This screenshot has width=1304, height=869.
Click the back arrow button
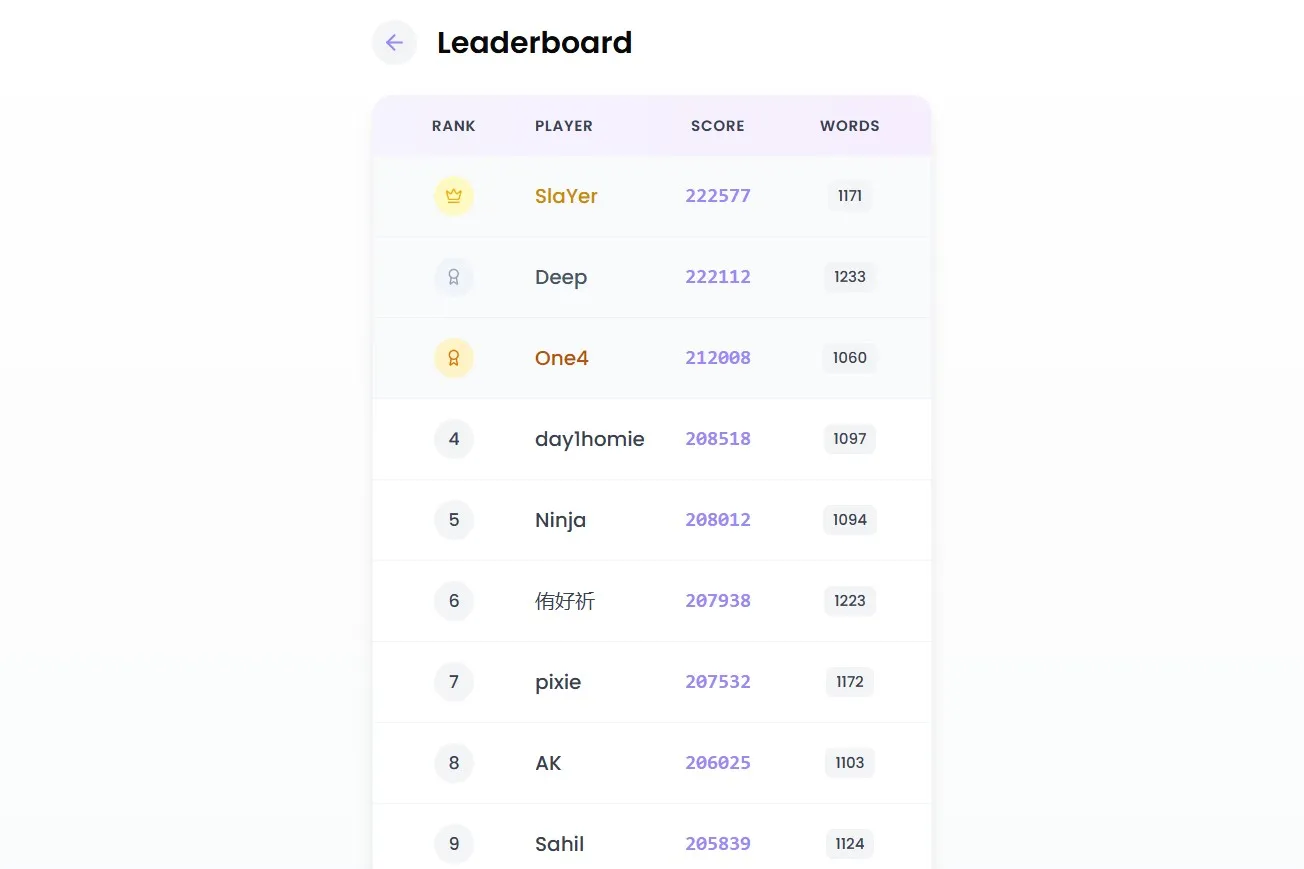tap(394, 43)
